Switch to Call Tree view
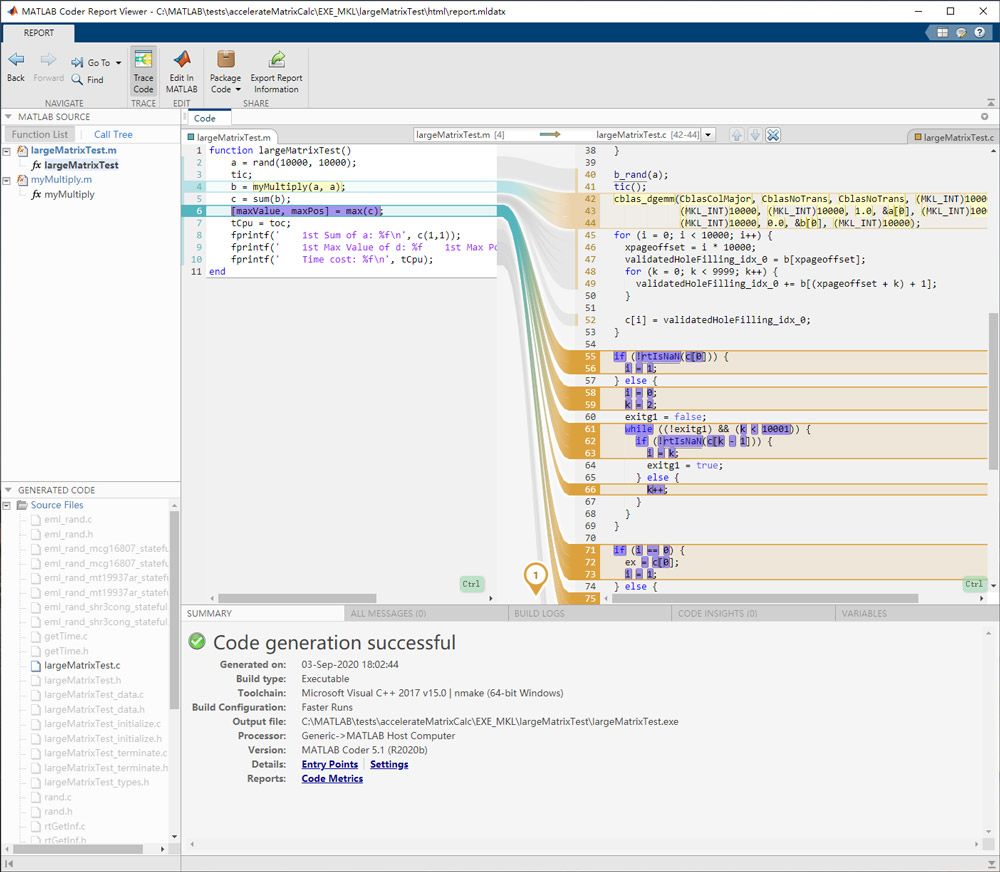Screen dimensions: 1000x872 click(x=113, y=134)
